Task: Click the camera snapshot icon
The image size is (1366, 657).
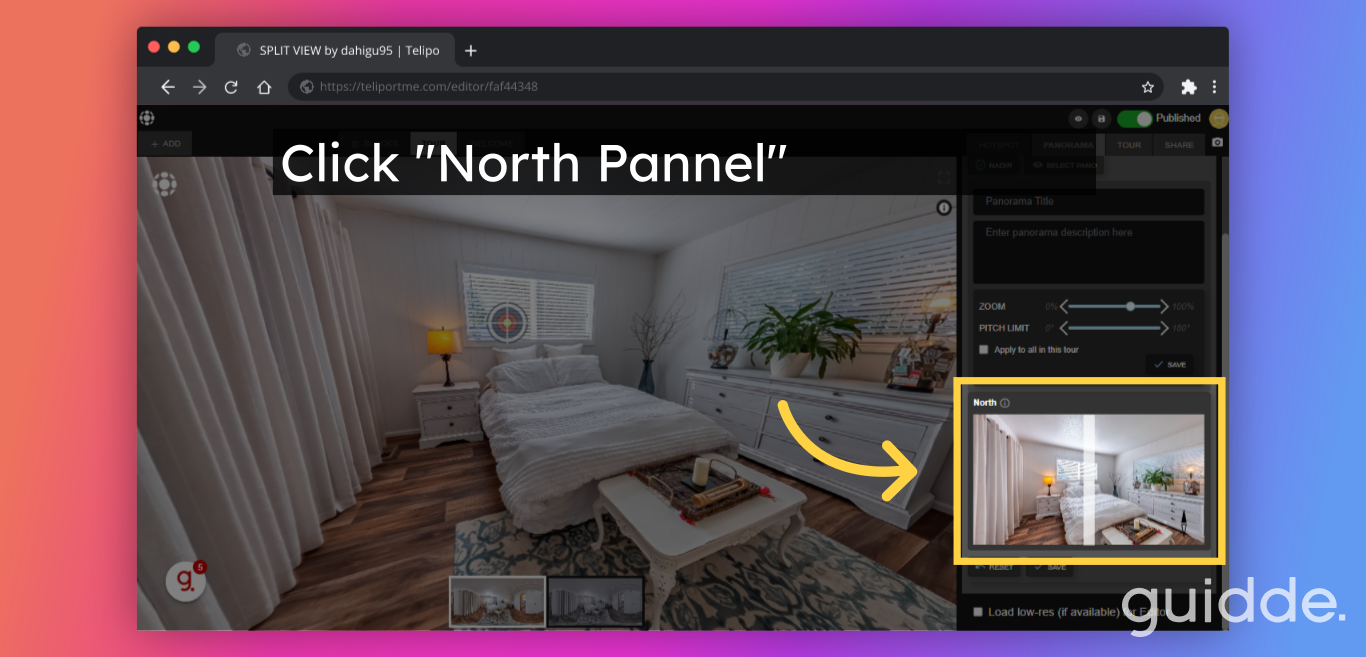Action: coord(1217,143)
